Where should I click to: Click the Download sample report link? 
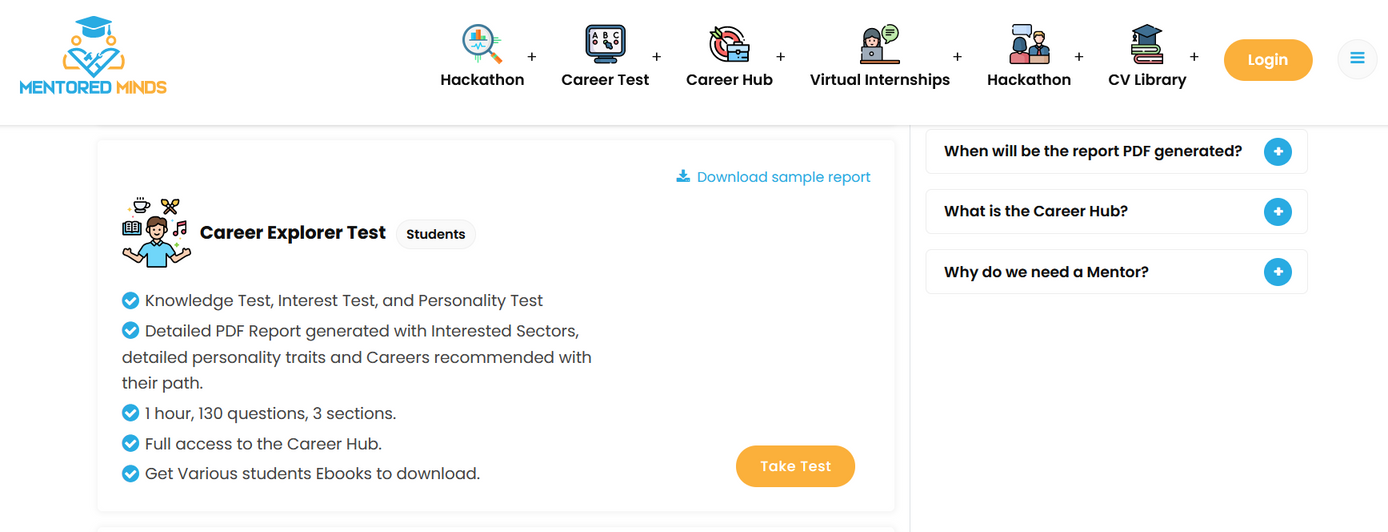773,177
